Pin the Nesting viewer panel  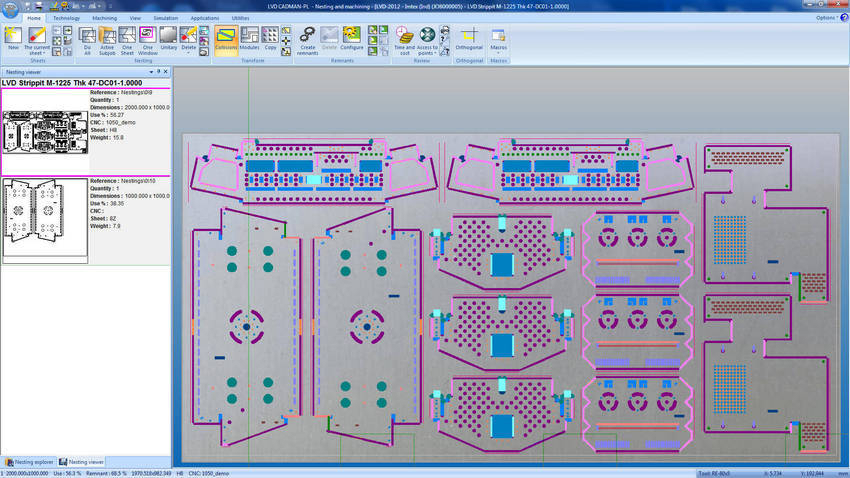158,72
